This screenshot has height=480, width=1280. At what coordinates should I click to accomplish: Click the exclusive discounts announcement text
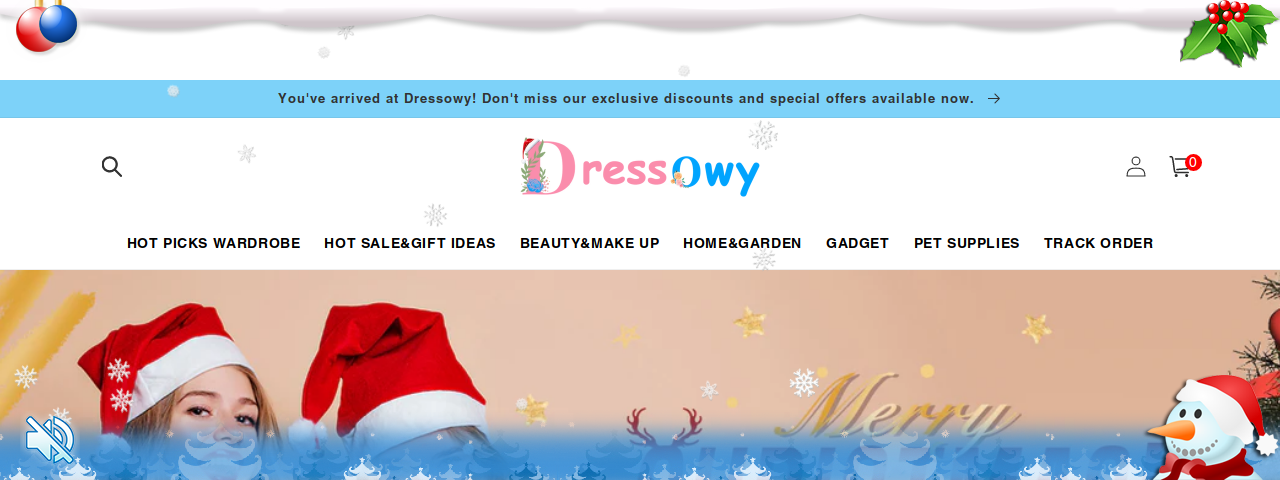click(x=626, y=99)
